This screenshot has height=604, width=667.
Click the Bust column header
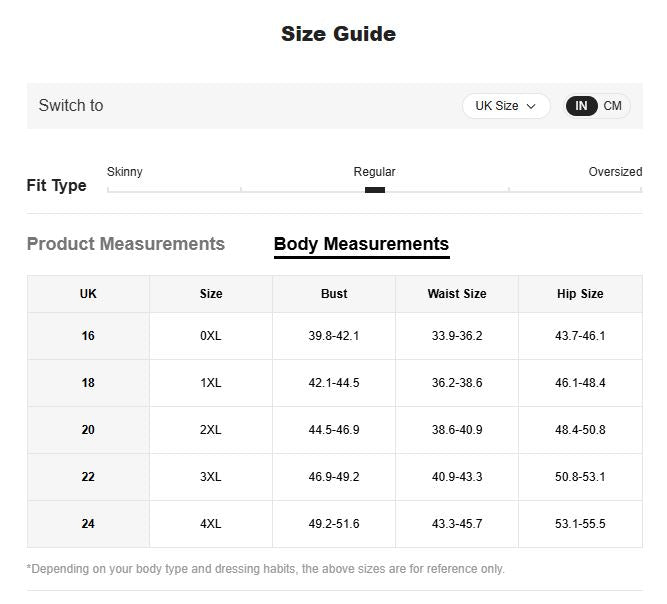[x=334, y=294]
